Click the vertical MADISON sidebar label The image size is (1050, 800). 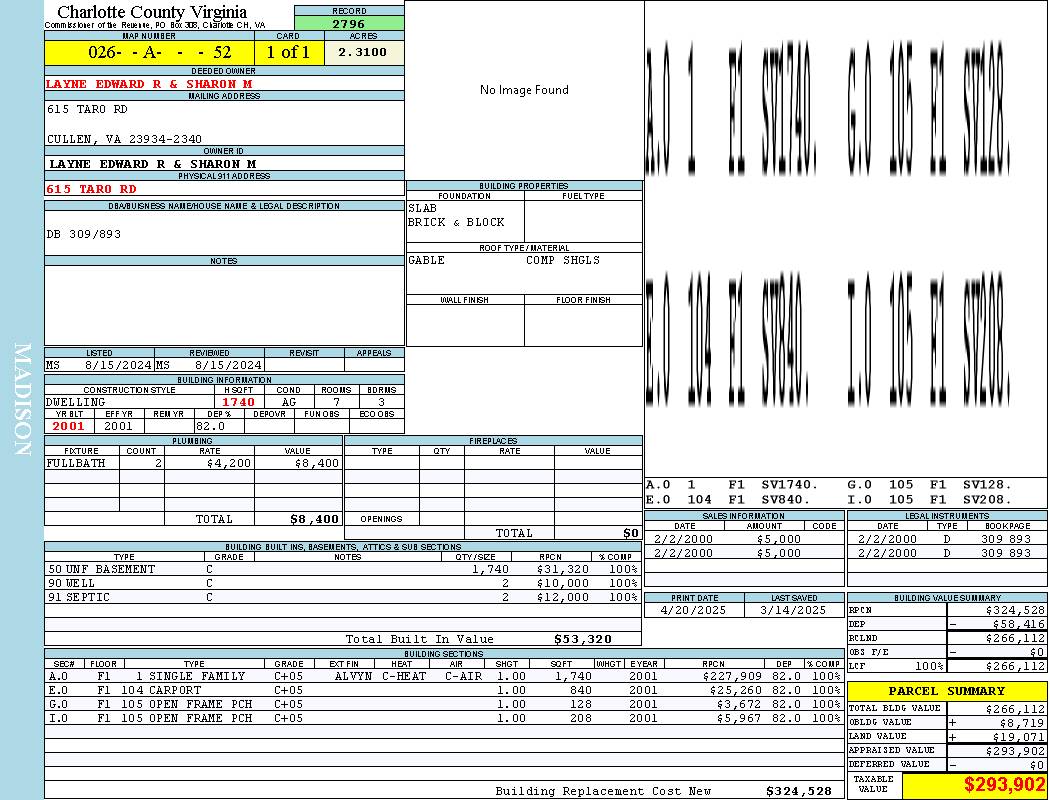pos(22,399)
